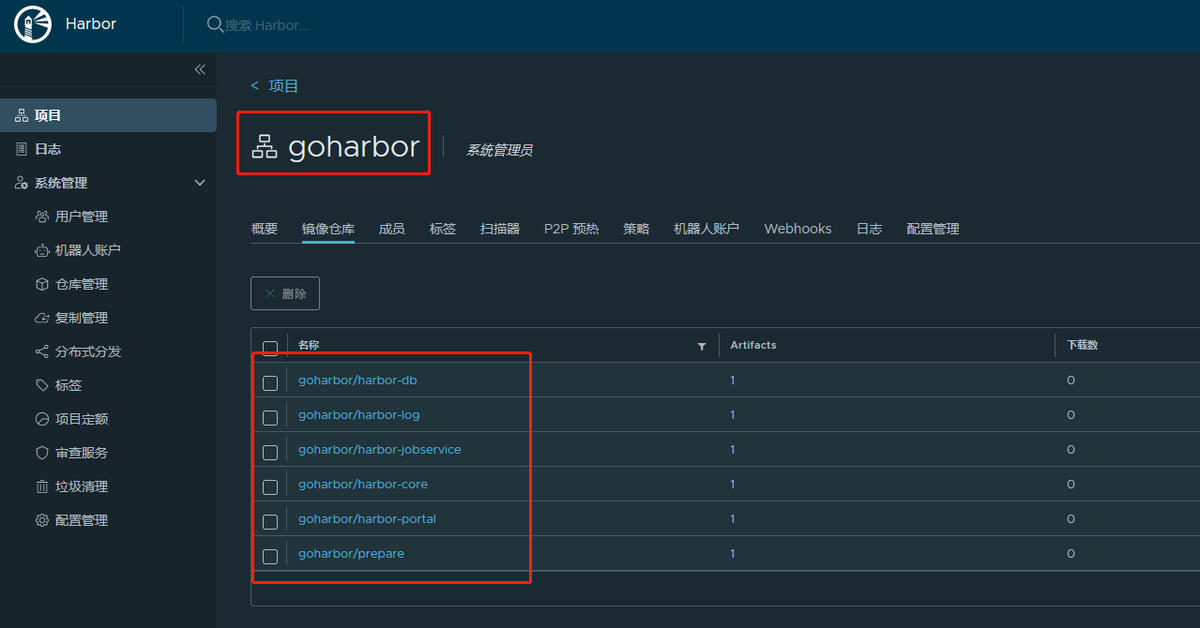This screenshot has height=628, width=1200.
Task: Click the 审查服务 shield icon
Action: pos(42,453)
